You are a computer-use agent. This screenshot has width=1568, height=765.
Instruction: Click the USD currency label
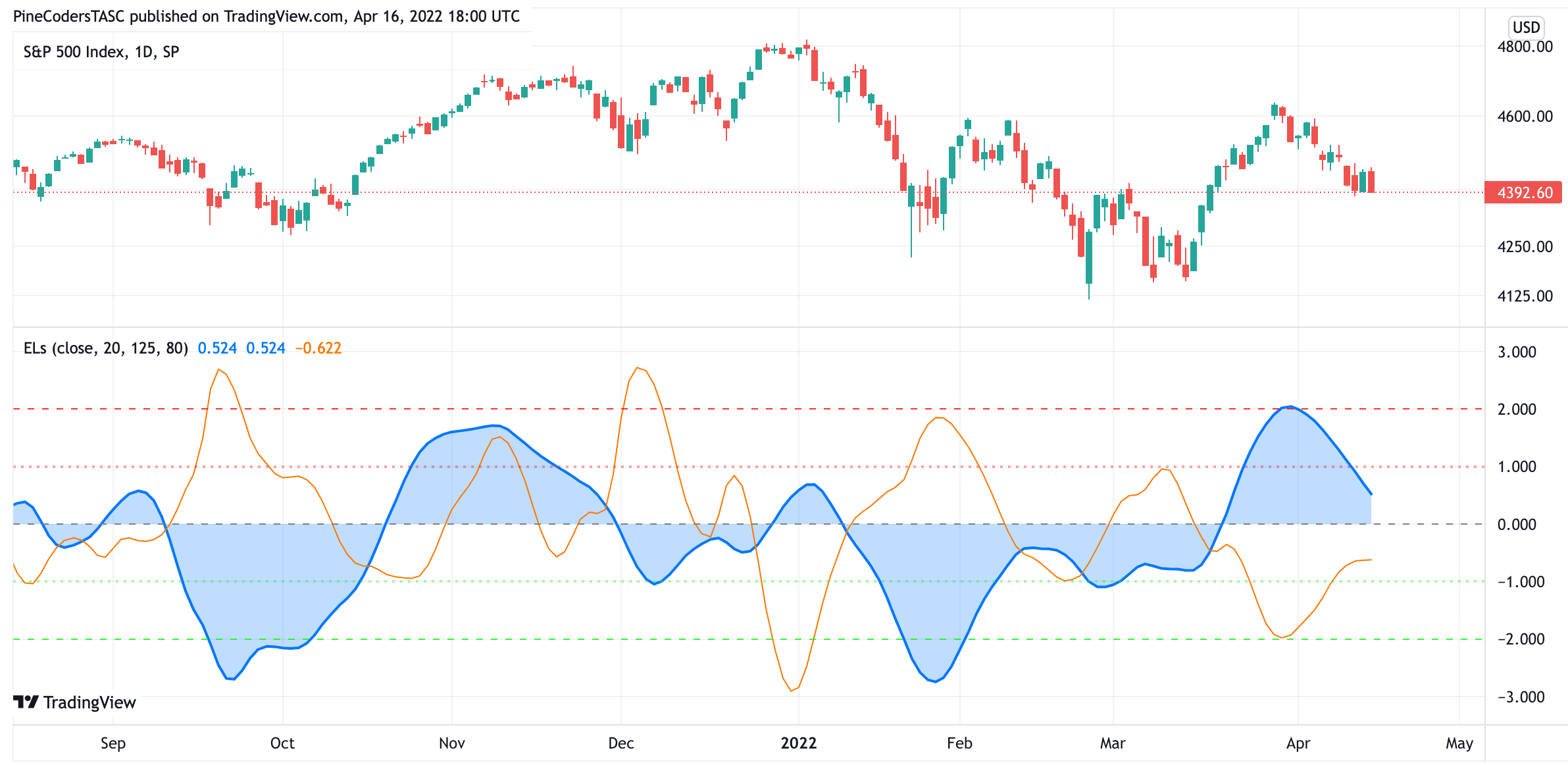tap(1526, 27)
